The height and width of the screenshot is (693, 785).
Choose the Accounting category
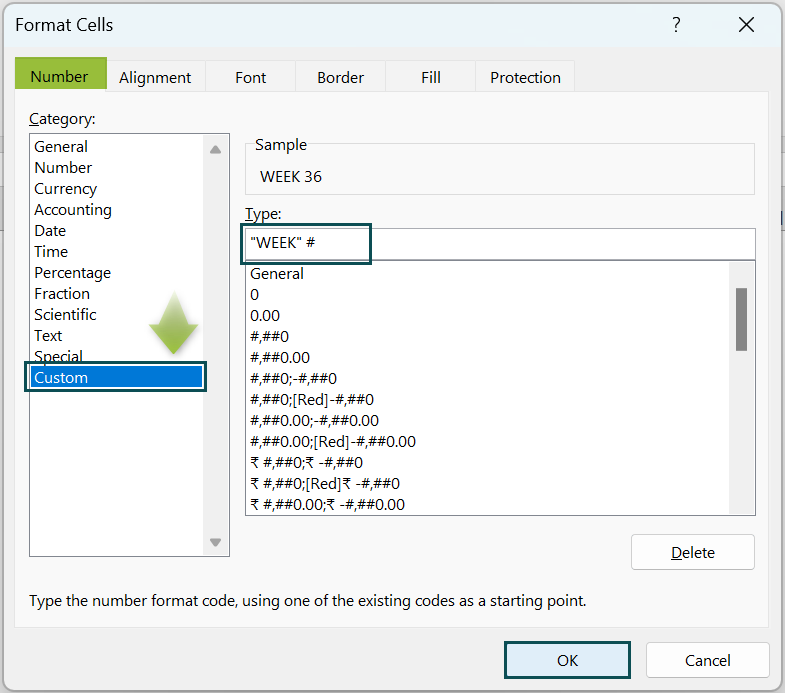117,210
